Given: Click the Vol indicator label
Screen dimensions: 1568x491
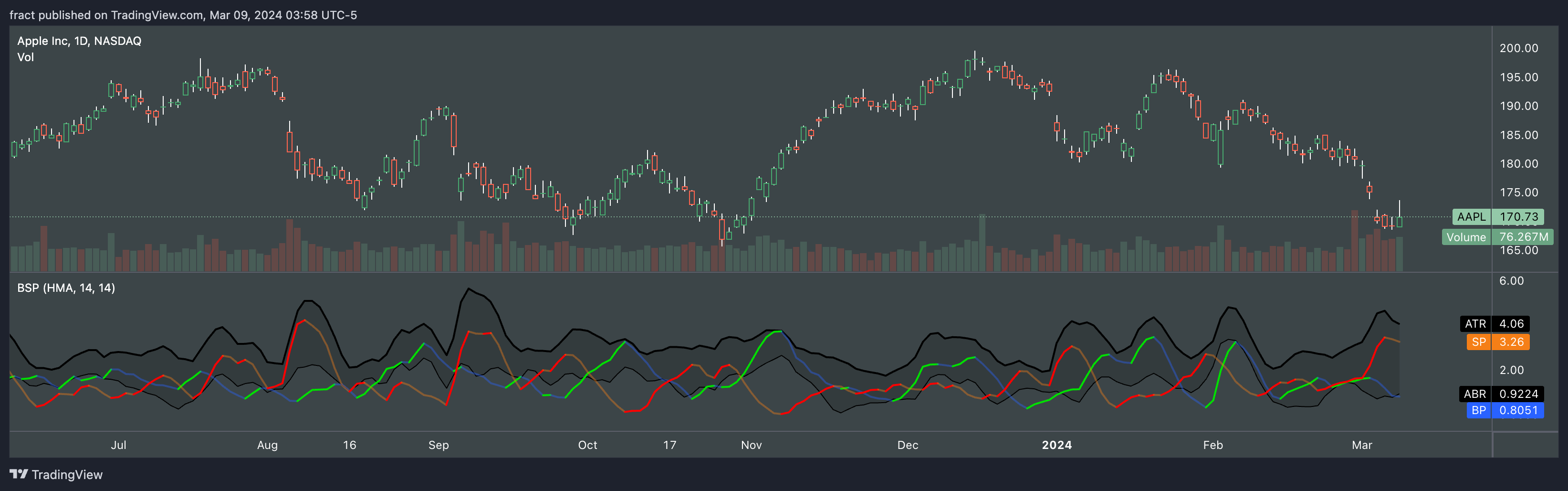Looking at the screenshot, I should [26, 57].
